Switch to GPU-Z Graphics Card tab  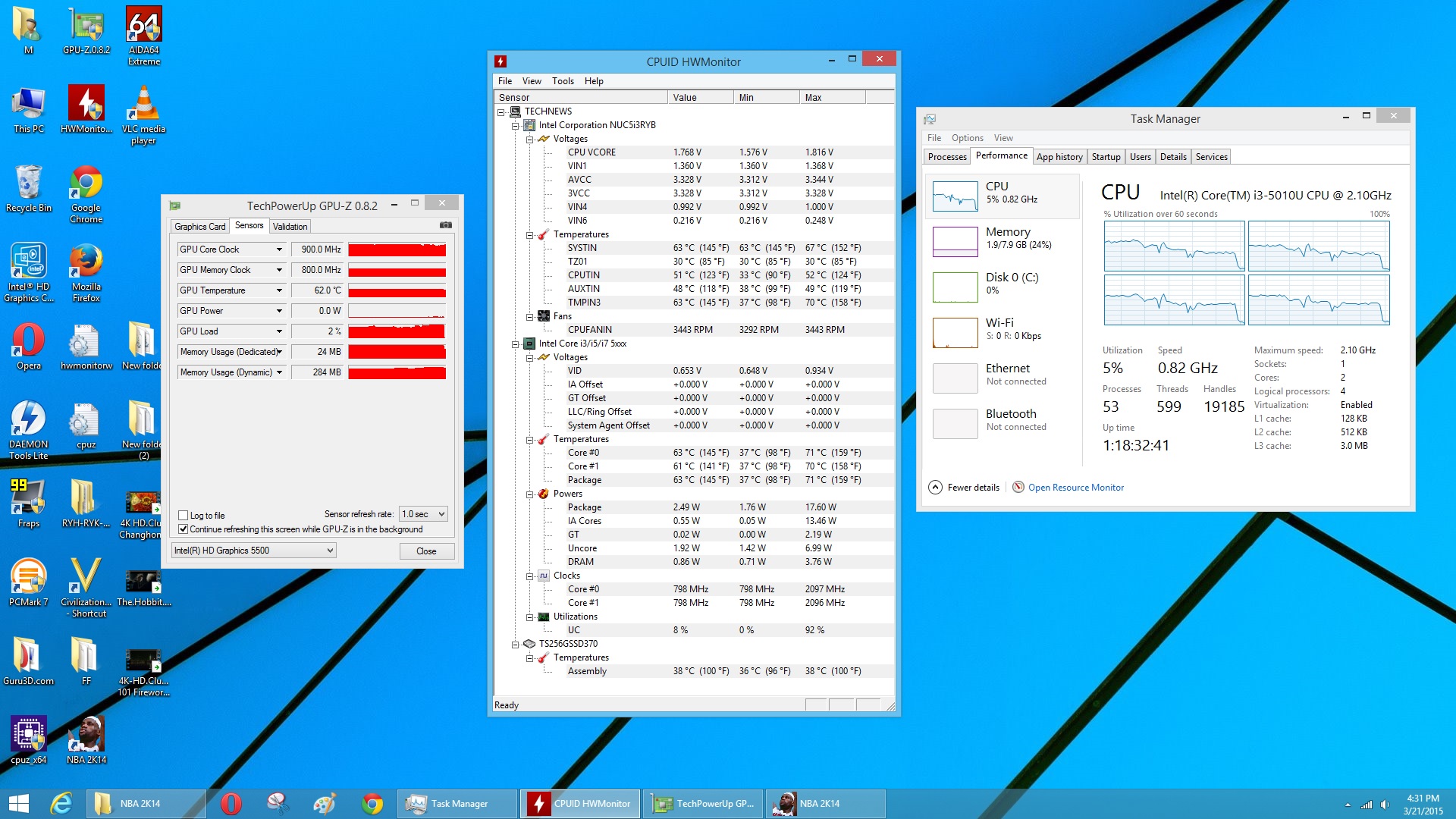pos(199,227)
